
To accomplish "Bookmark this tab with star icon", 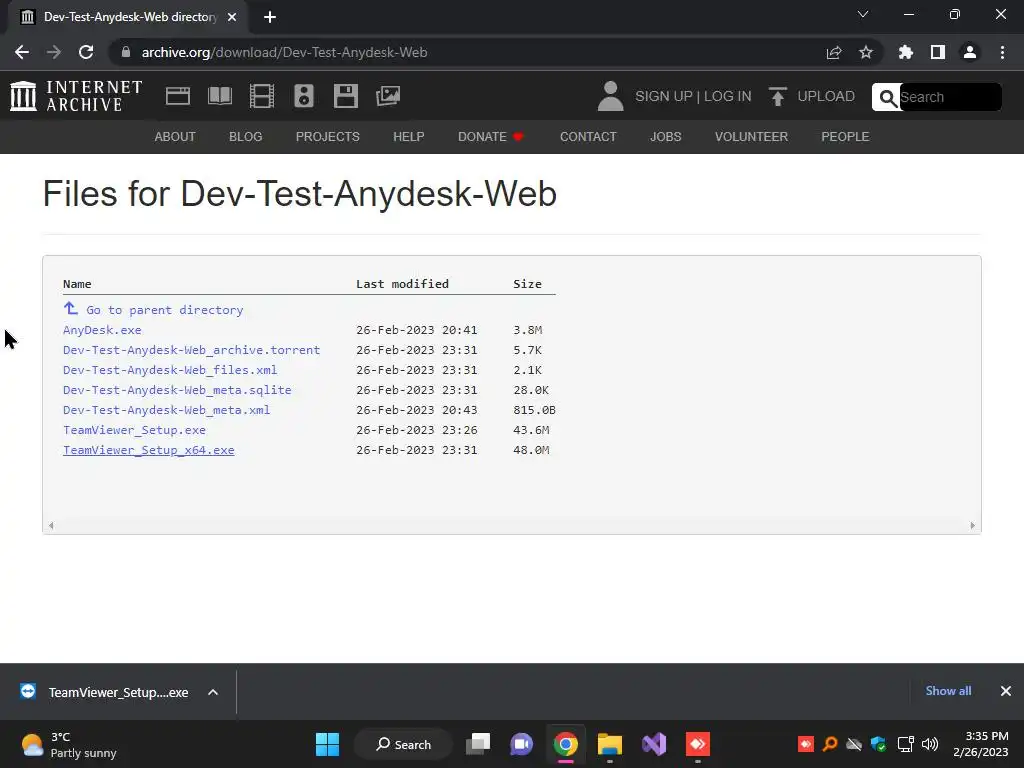I will (866, 52).
